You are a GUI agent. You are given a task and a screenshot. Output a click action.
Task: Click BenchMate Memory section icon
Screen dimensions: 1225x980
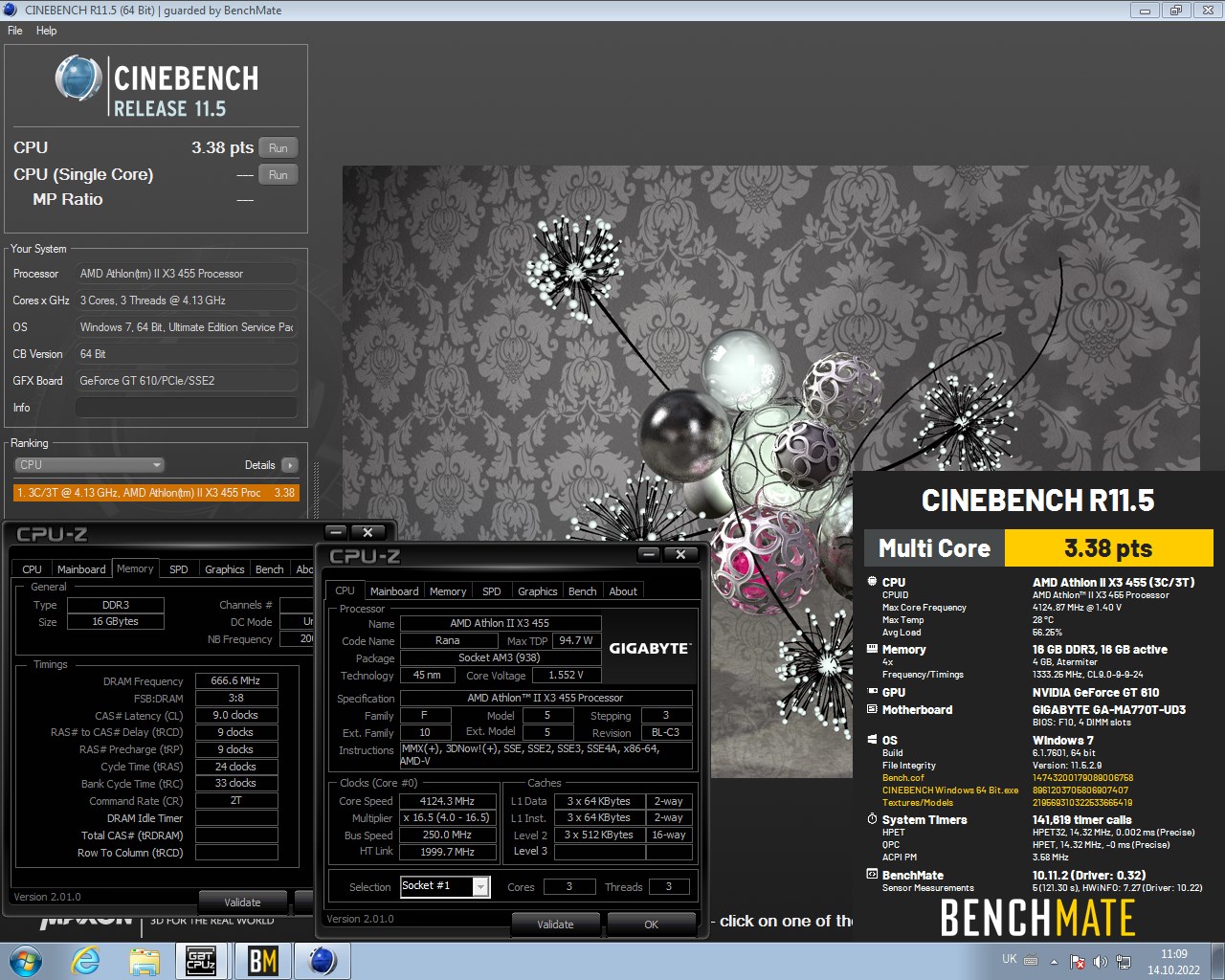click(x=872, y=648)
